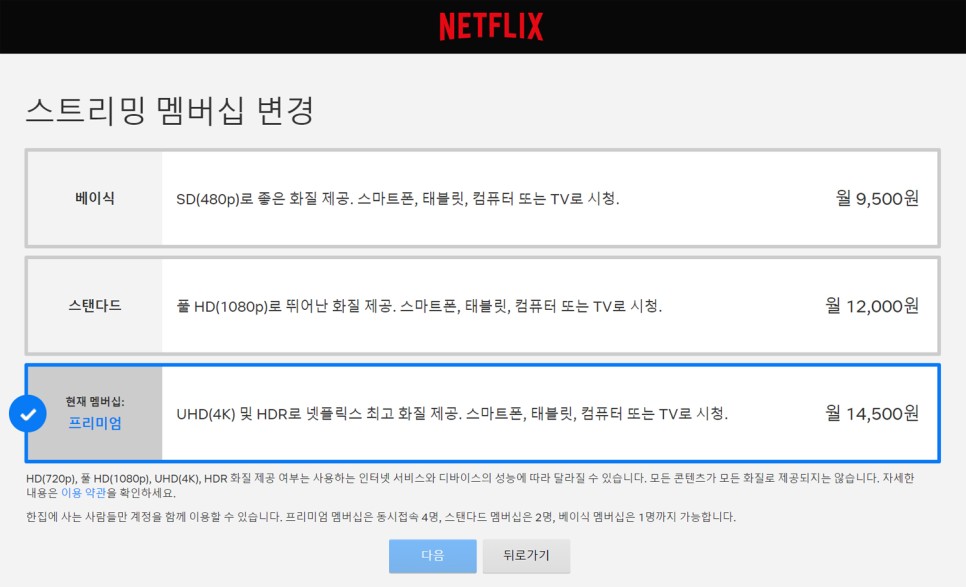The image size is (966, 587).
Task: Click the 월 9,500원 price
Action: pyautogui.click(x=877, y=198)
